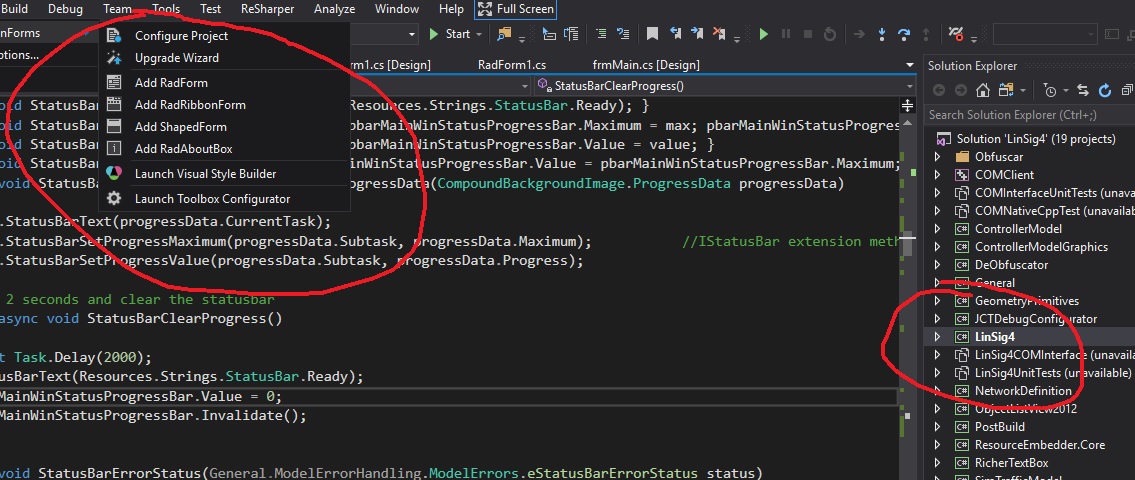The height and width of the screenshot is (480, 1135).
Task: Click the Find in Files toolbar icon
Action: coord(505,34)
